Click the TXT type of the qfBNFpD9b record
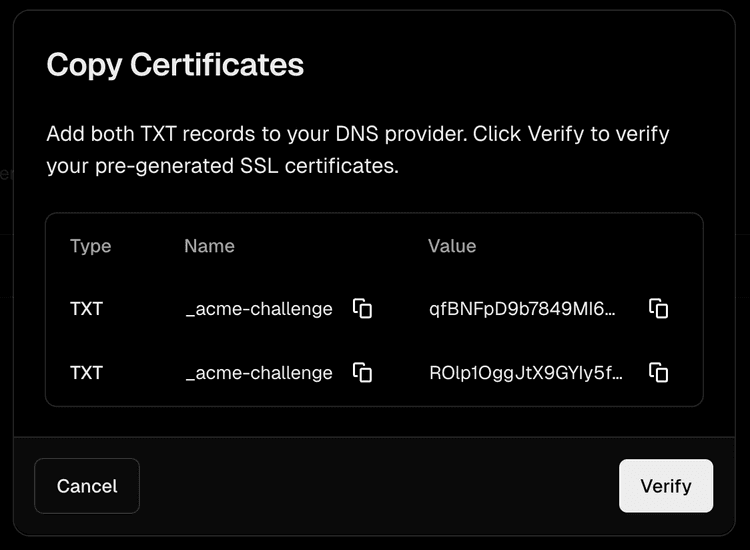 86,309
